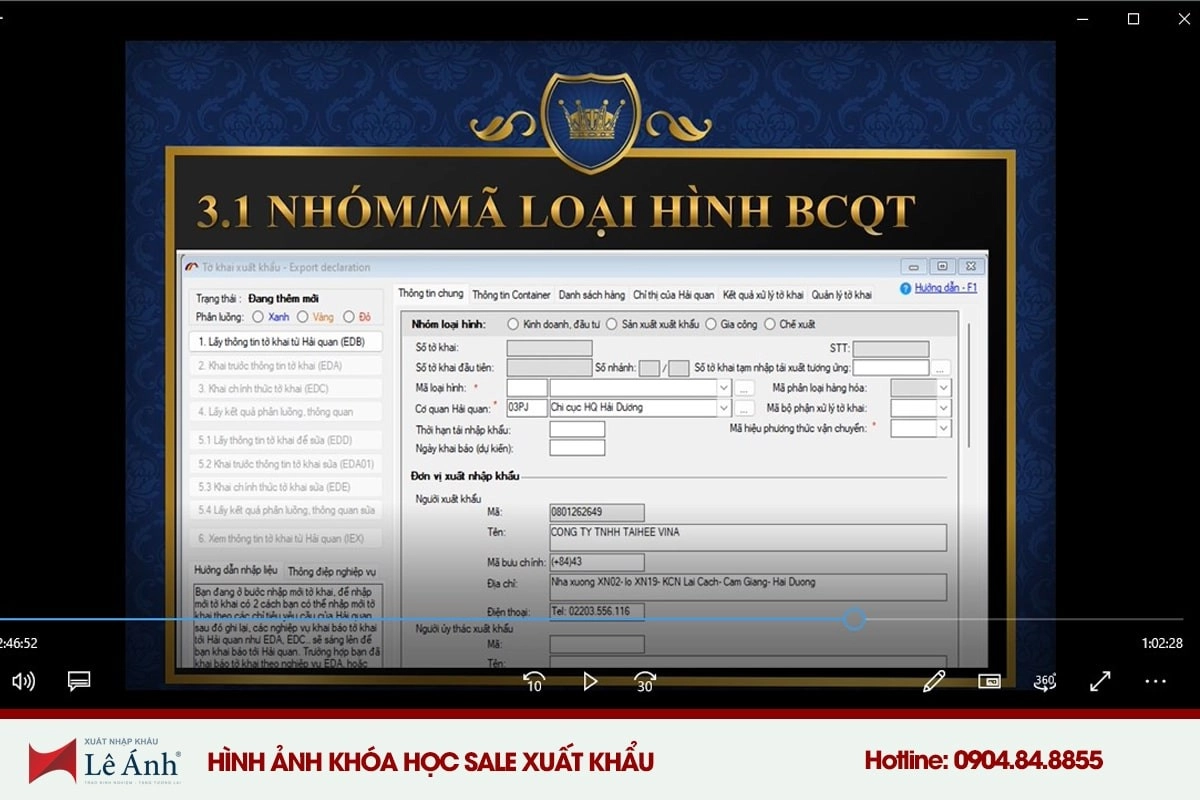Viewport: 1200px width, 800px height.
Task: Choose the Gia công radio option
Action: click(711, 324)
